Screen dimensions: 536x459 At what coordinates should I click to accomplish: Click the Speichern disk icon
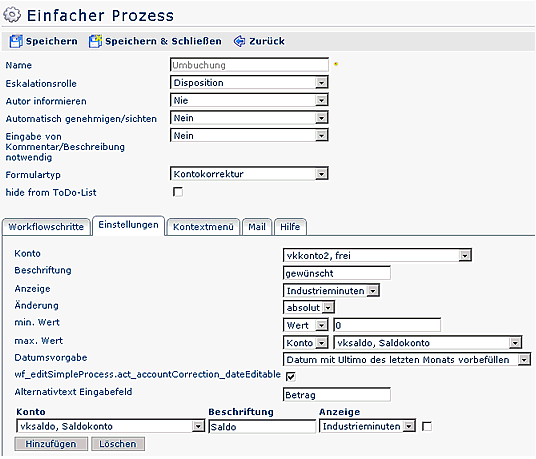[16, 41]
